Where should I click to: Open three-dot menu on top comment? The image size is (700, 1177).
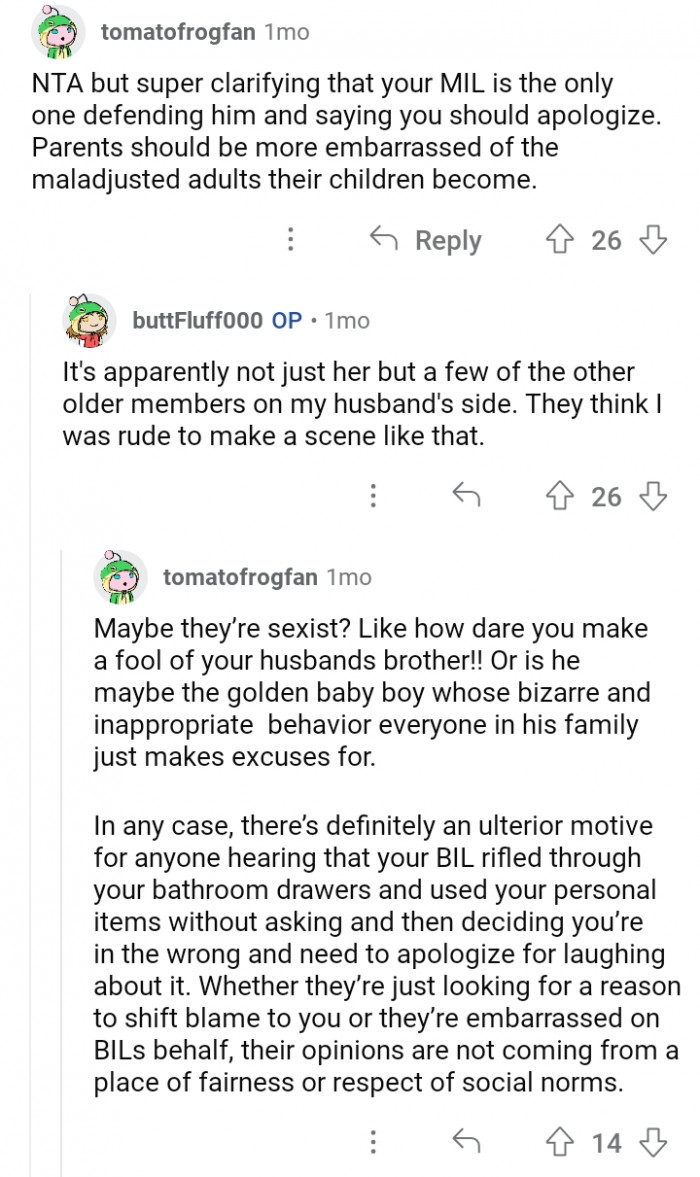(x=290, y=240)
